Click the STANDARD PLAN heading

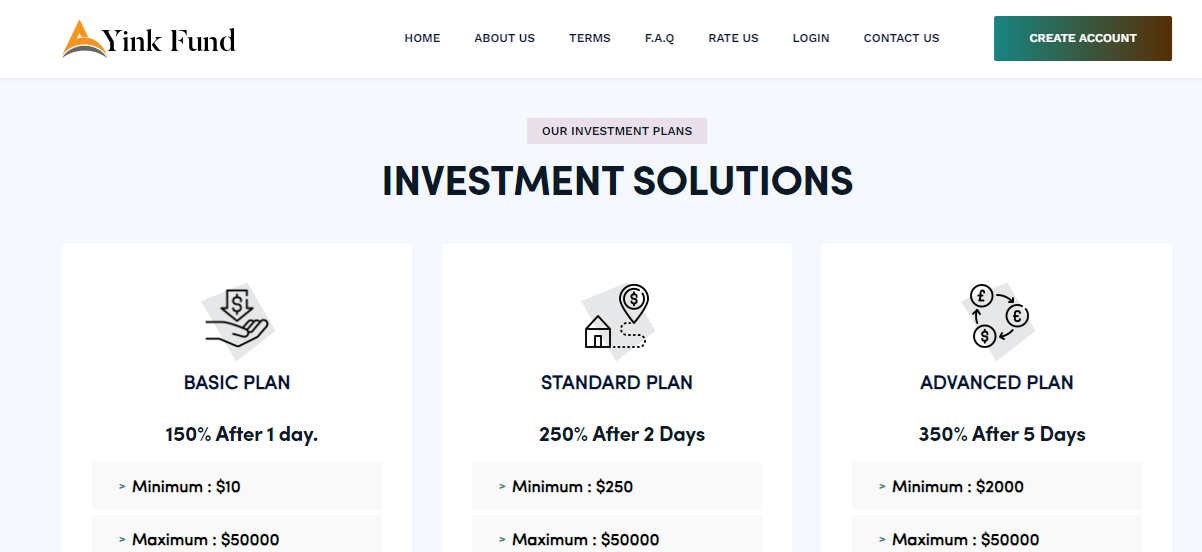click(617, 382)
